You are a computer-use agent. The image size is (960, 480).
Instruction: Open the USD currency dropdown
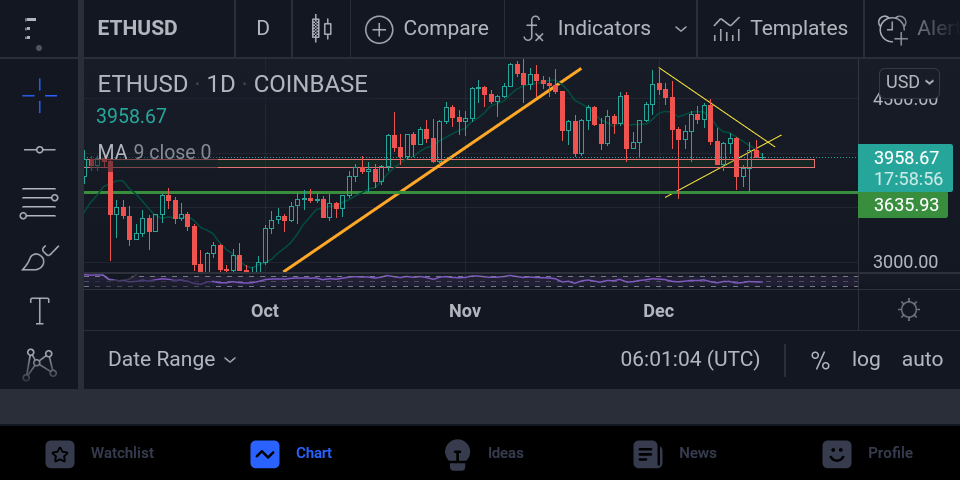pyautogui.click(x=909, y=82)
